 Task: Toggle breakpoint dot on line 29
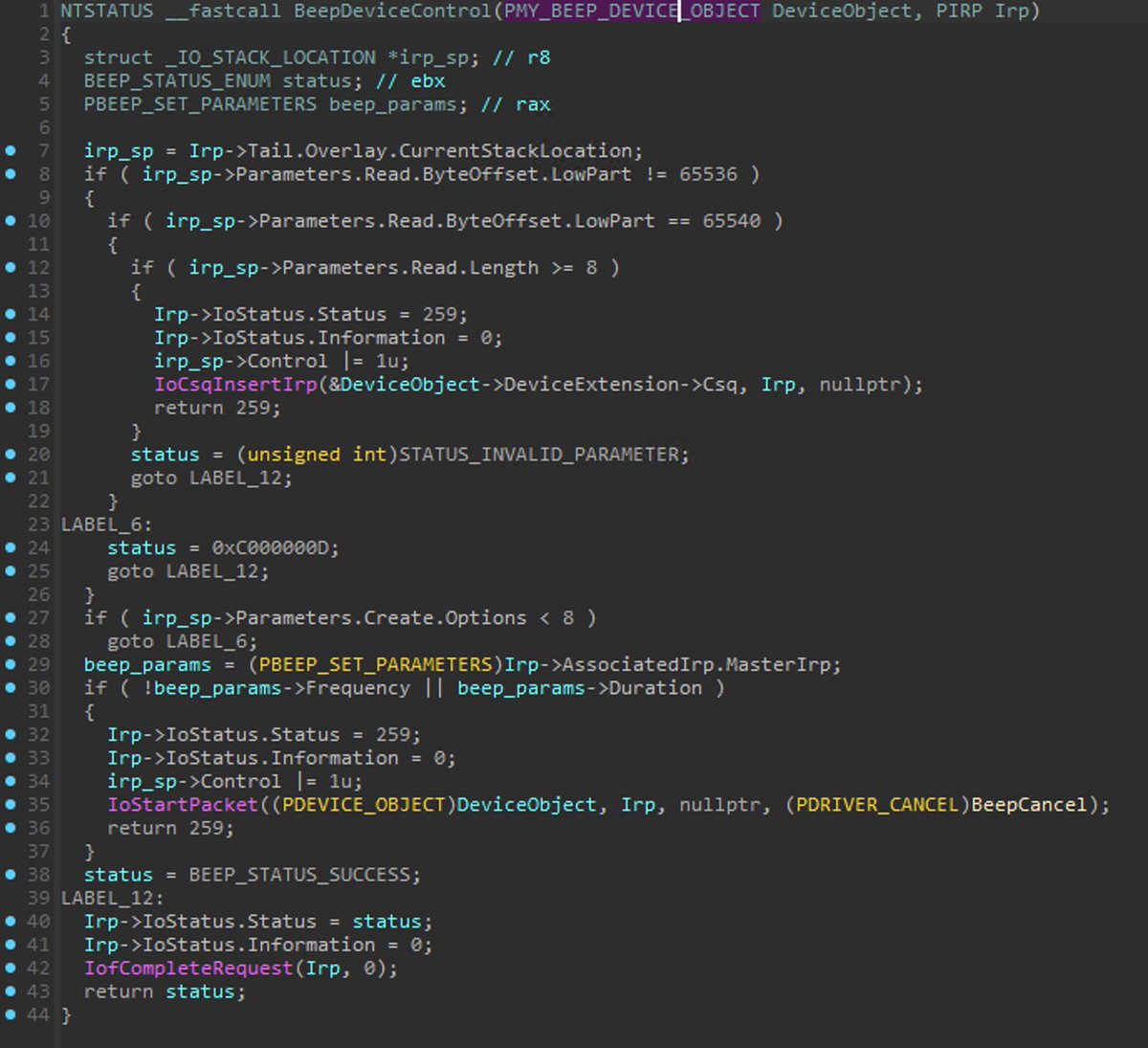(11, 664)
